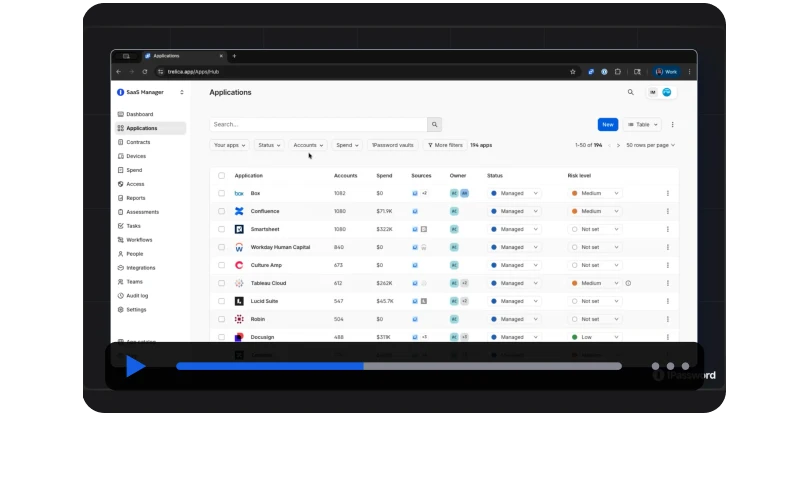Open the Table view dropdown

click(642, 124)
